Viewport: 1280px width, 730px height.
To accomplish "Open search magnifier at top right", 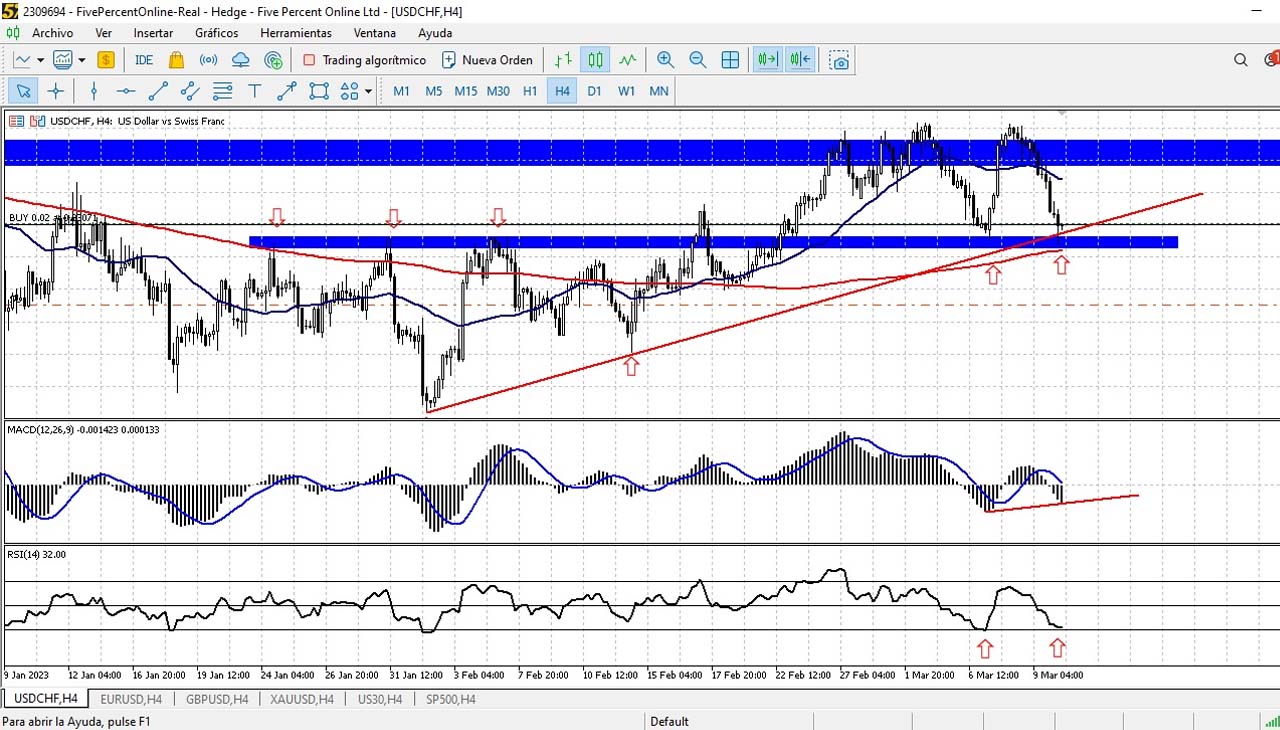I will (1241, 60).
